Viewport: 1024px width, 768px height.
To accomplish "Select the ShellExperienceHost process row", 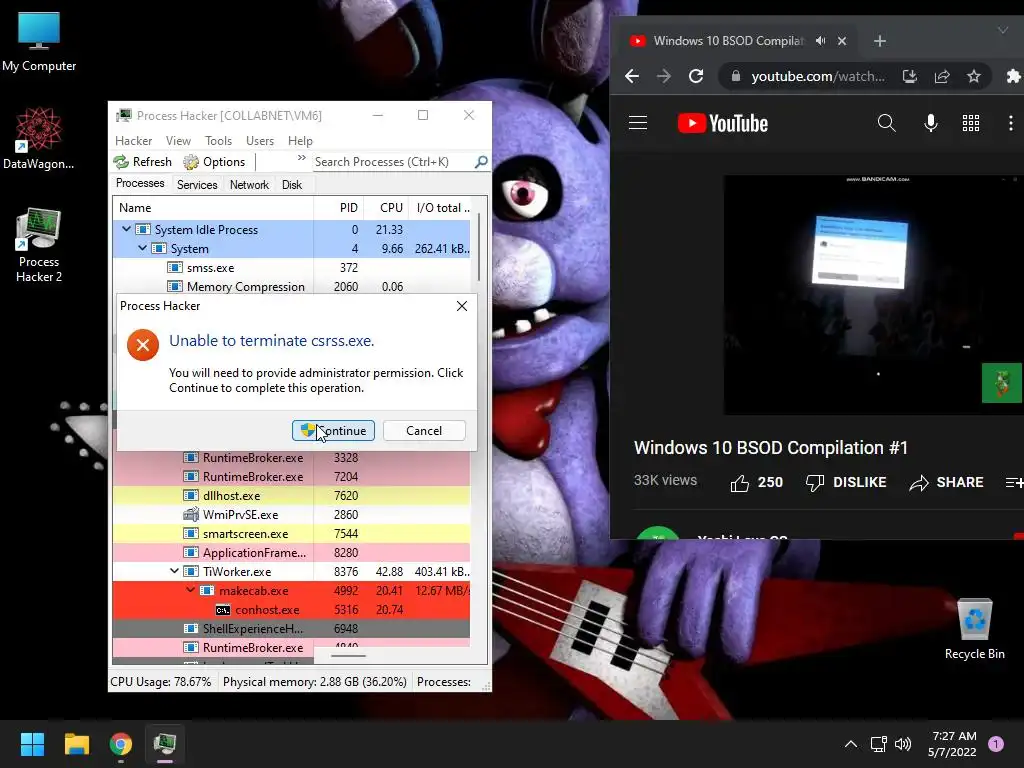I will [291, 628].
